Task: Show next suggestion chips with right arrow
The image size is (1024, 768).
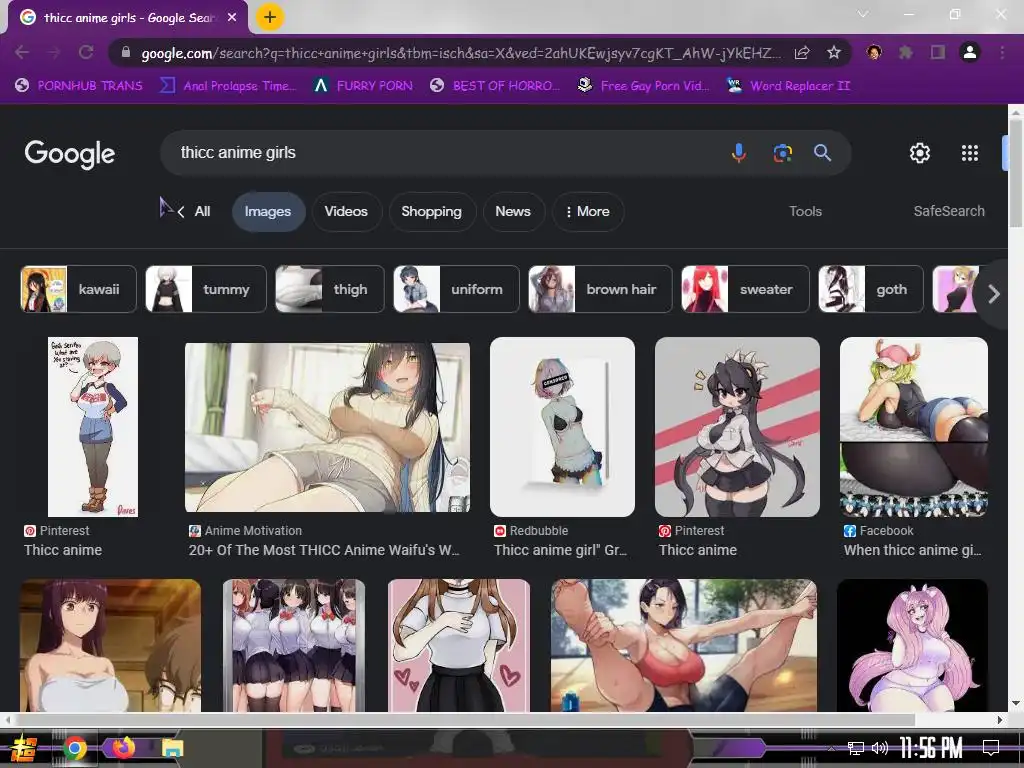Action: (x=994, y=294)
